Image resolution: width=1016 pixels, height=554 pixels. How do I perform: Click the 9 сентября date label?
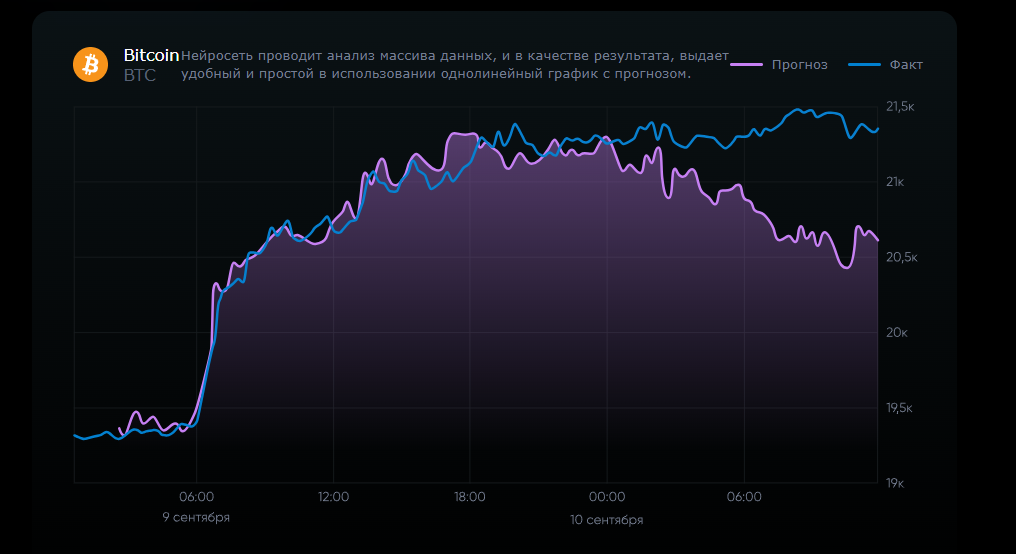[x=196, y=517]
